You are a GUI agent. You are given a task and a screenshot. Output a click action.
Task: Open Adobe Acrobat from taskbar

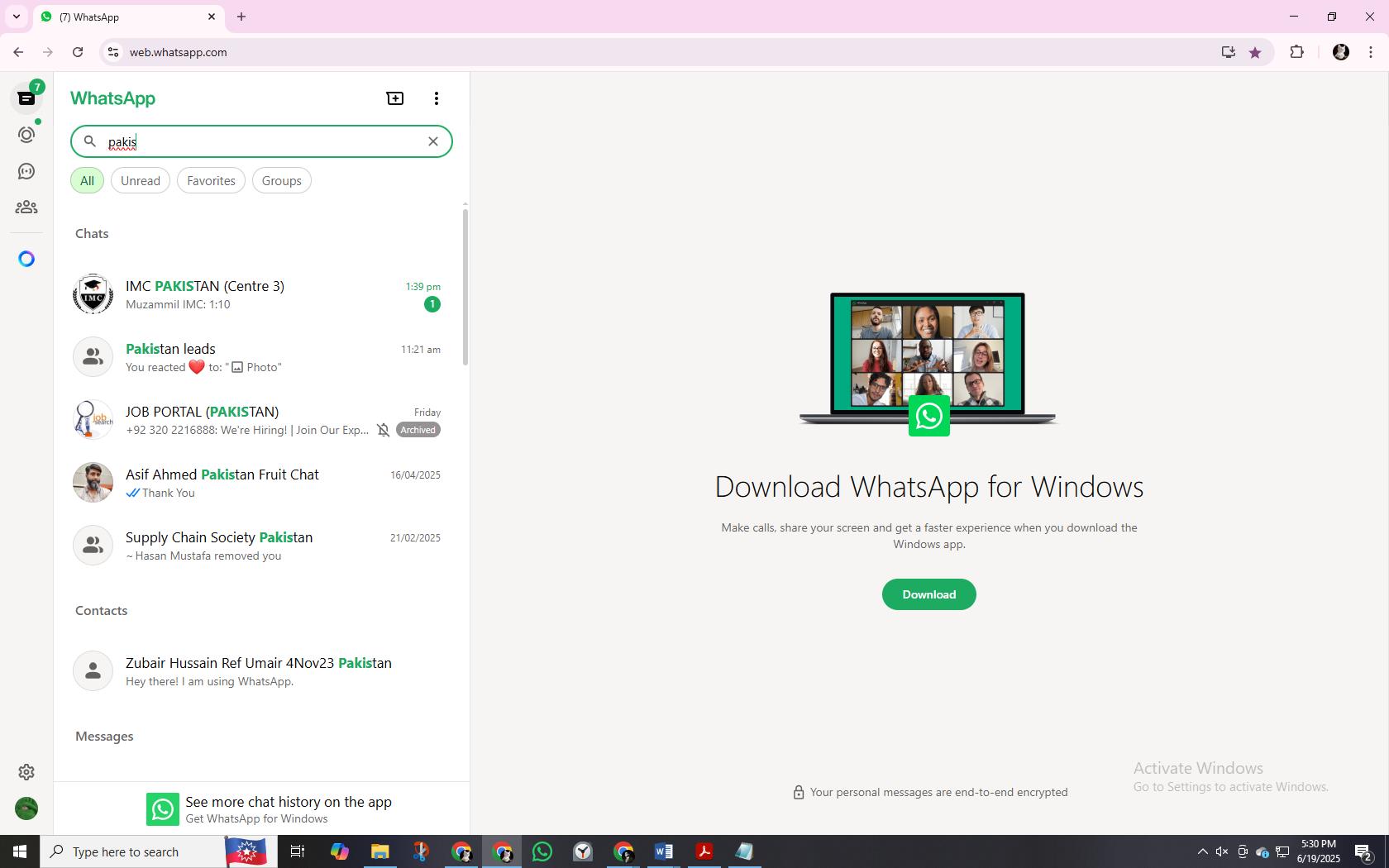(704, 851)
